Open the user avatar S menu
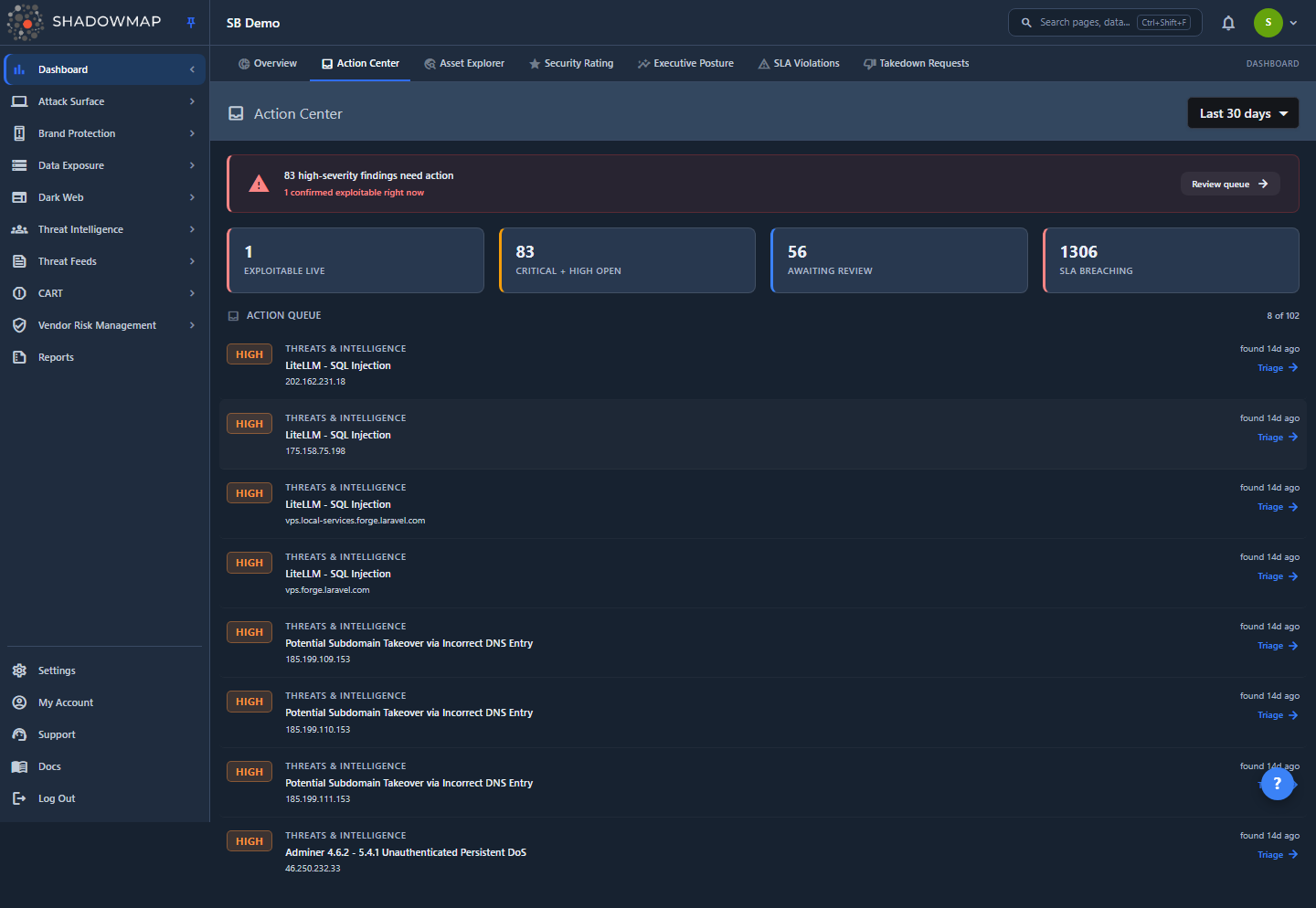 pos(1268,23)
